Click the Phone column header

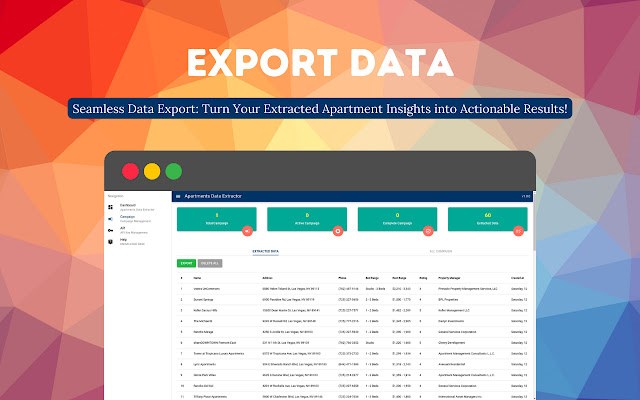coord(342,278)
